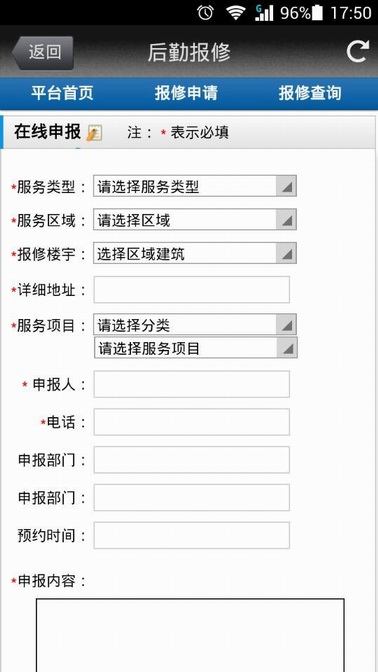Expand the 请选择服务项目 dropdown
378x672 pixels.
click(196, 348)
